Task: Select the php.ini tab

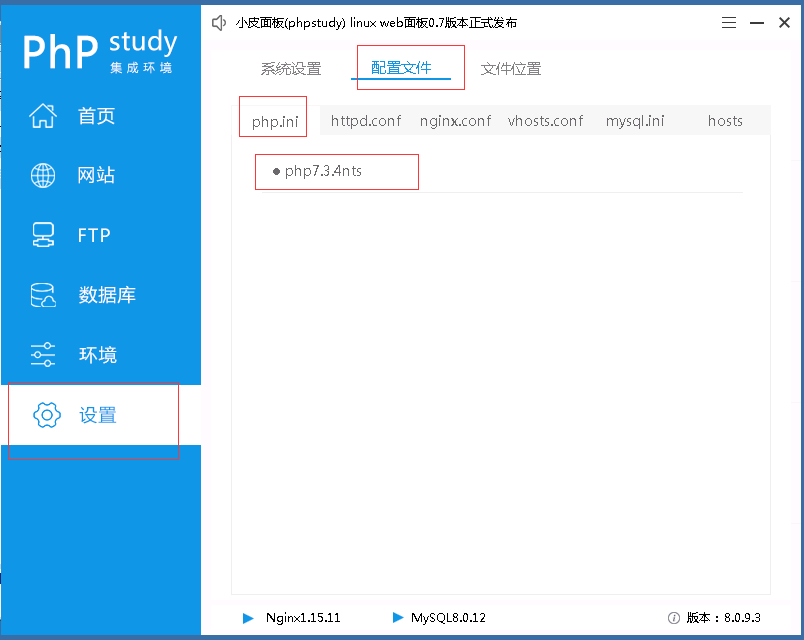Action: [275, 122]
